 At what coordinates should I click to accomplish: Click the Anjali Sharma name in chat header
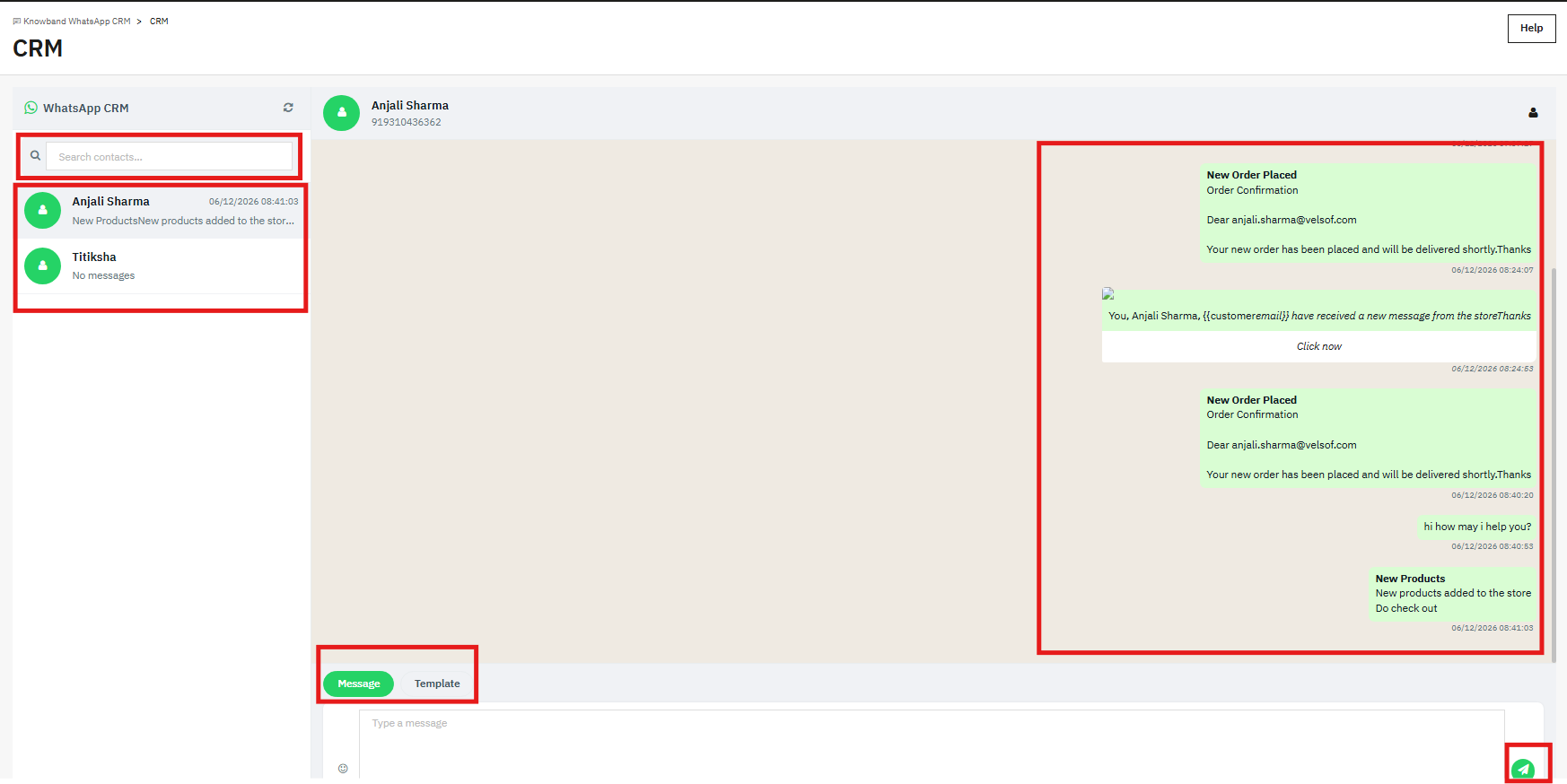coord(410,105)
